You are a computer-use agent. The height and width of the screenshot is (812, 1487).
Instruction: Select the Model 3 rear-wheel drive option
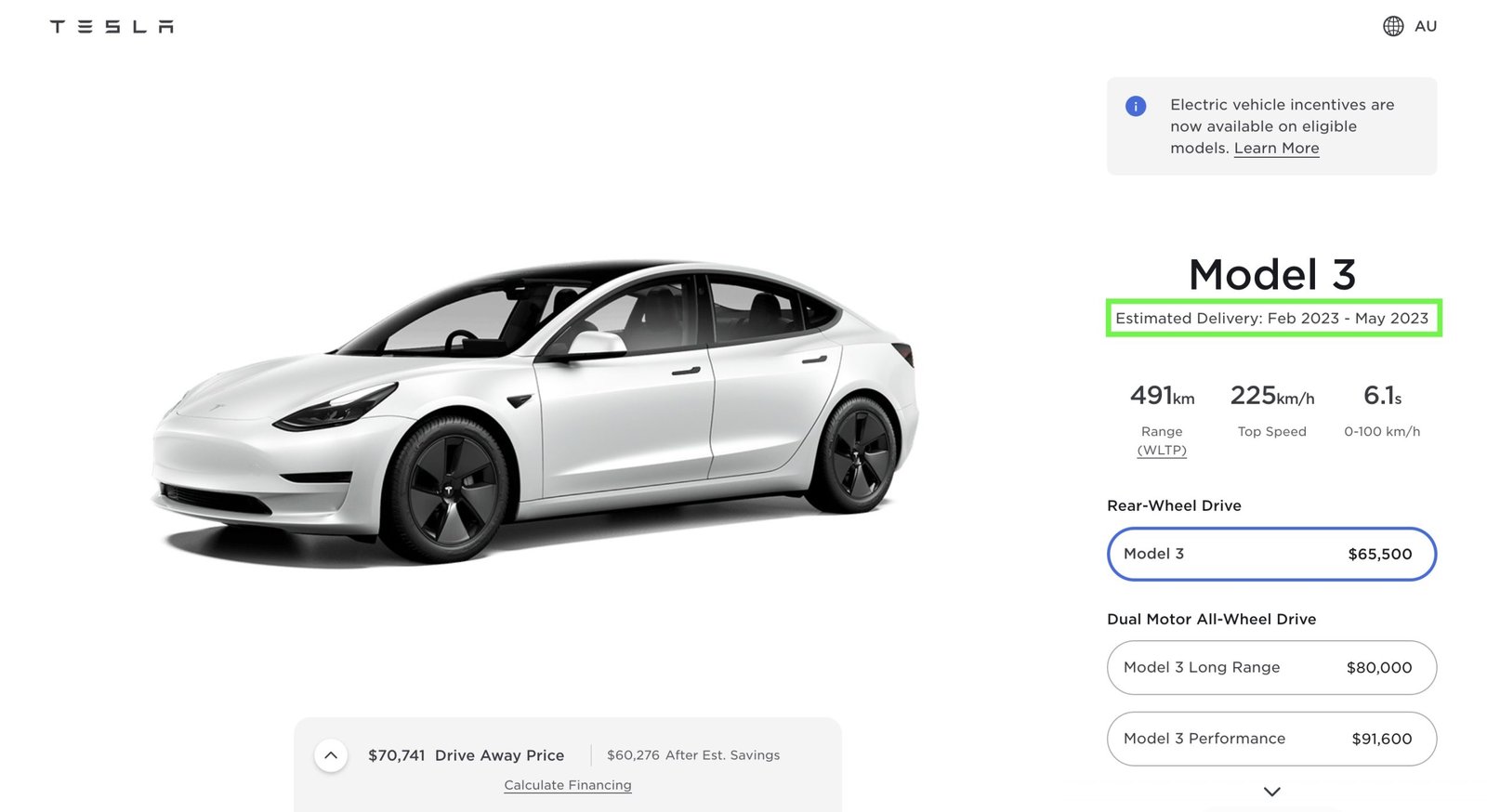pyautogui.click(x=1271, y=554)
